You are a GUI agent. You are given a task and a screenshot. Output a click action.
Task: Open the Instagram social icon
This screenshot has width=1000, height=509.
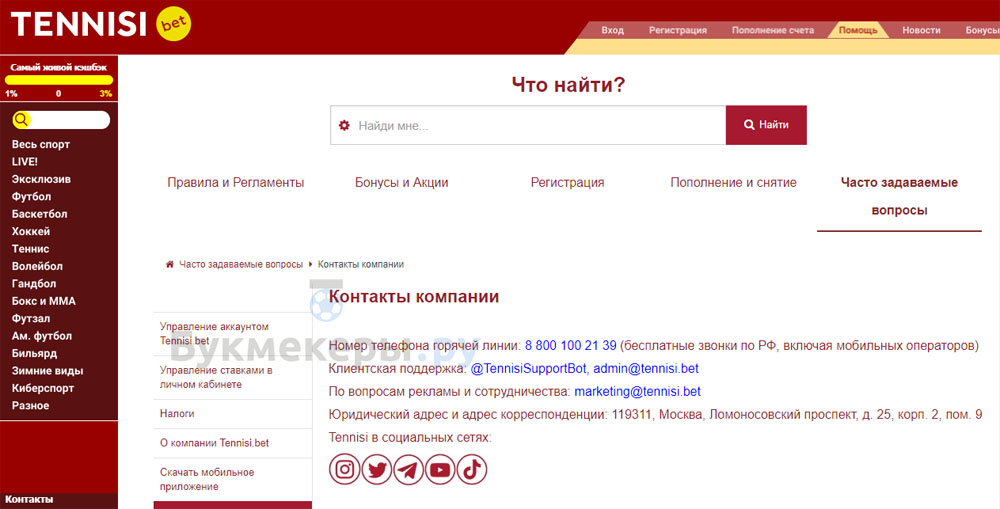pyautogui.click(x=345, y=469)
